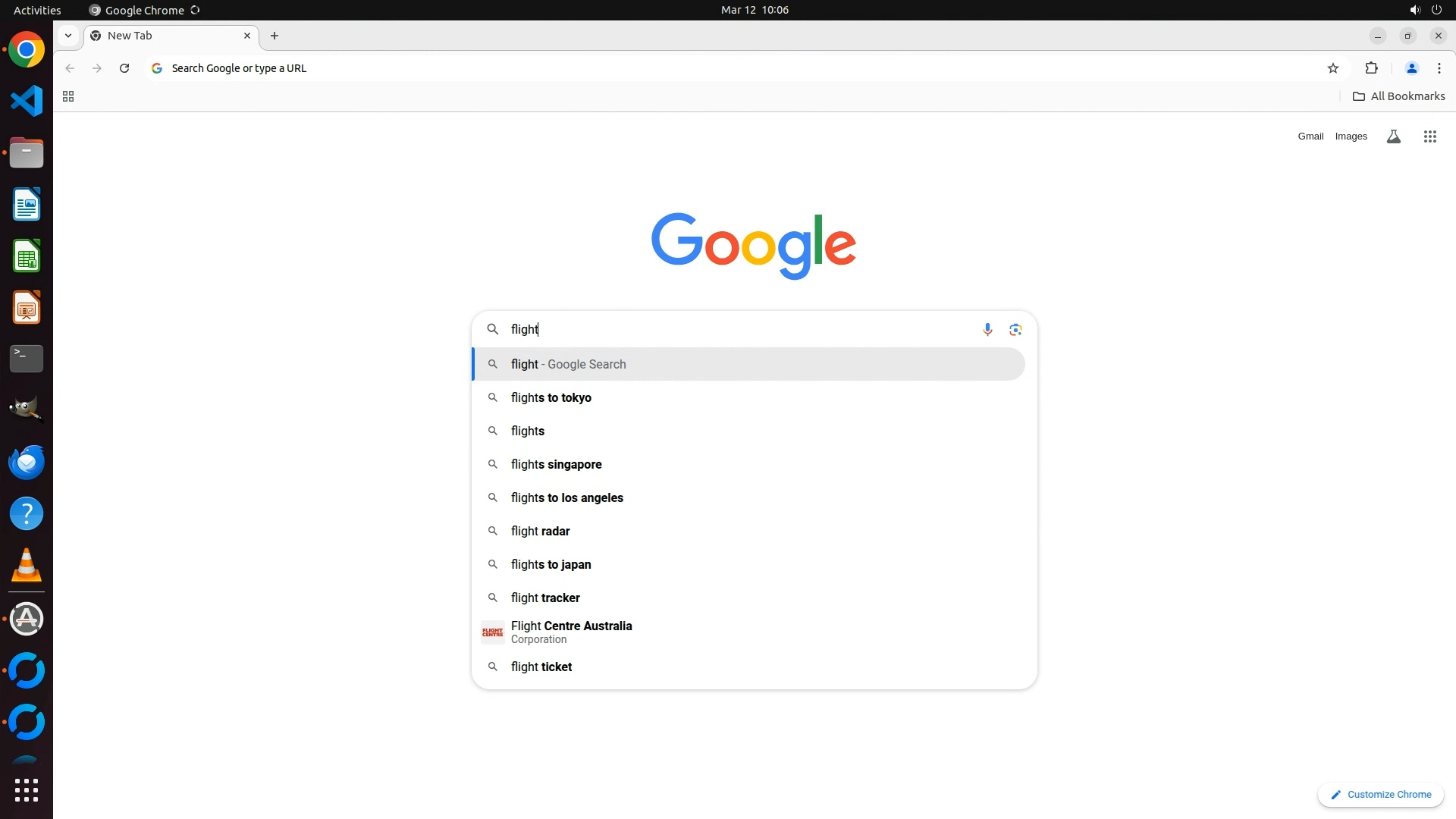The width and height of the screenshot is (1456, 819).
Task: Open Search Labs flask icon
Action: [x=1393, y=136]
